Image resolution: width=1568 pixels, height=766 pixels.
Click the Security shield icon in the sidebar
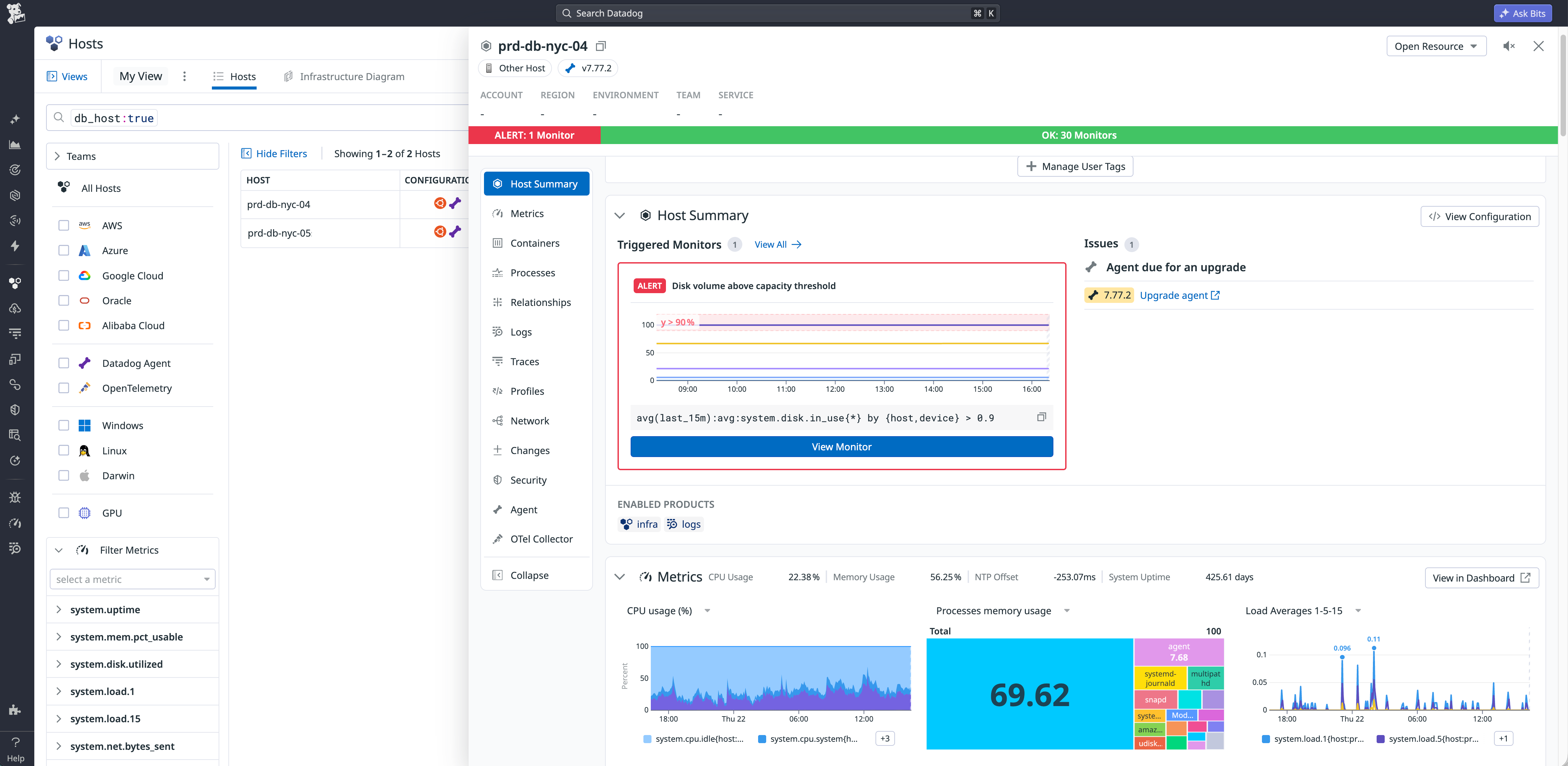(15, 410)
